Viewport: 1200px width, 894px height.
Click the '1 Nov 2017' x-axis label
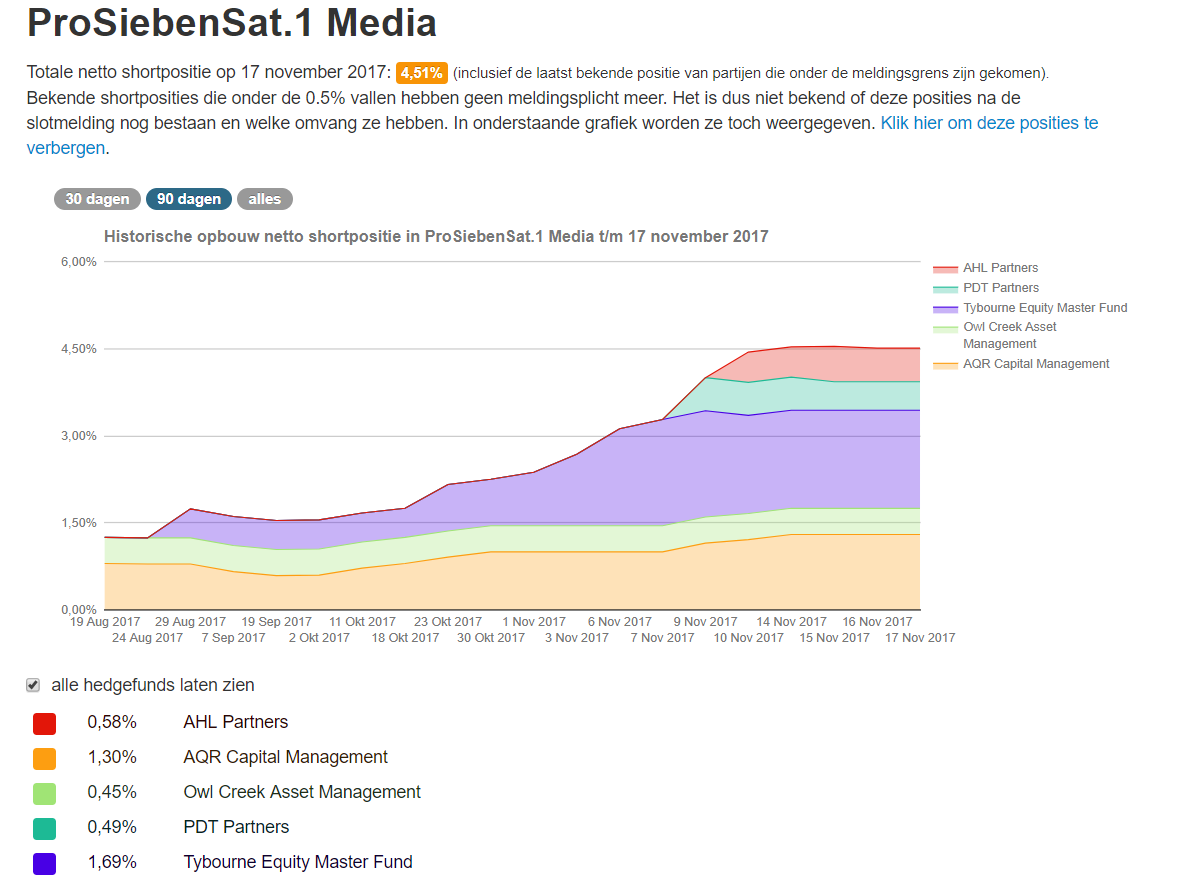pos(534,622)
